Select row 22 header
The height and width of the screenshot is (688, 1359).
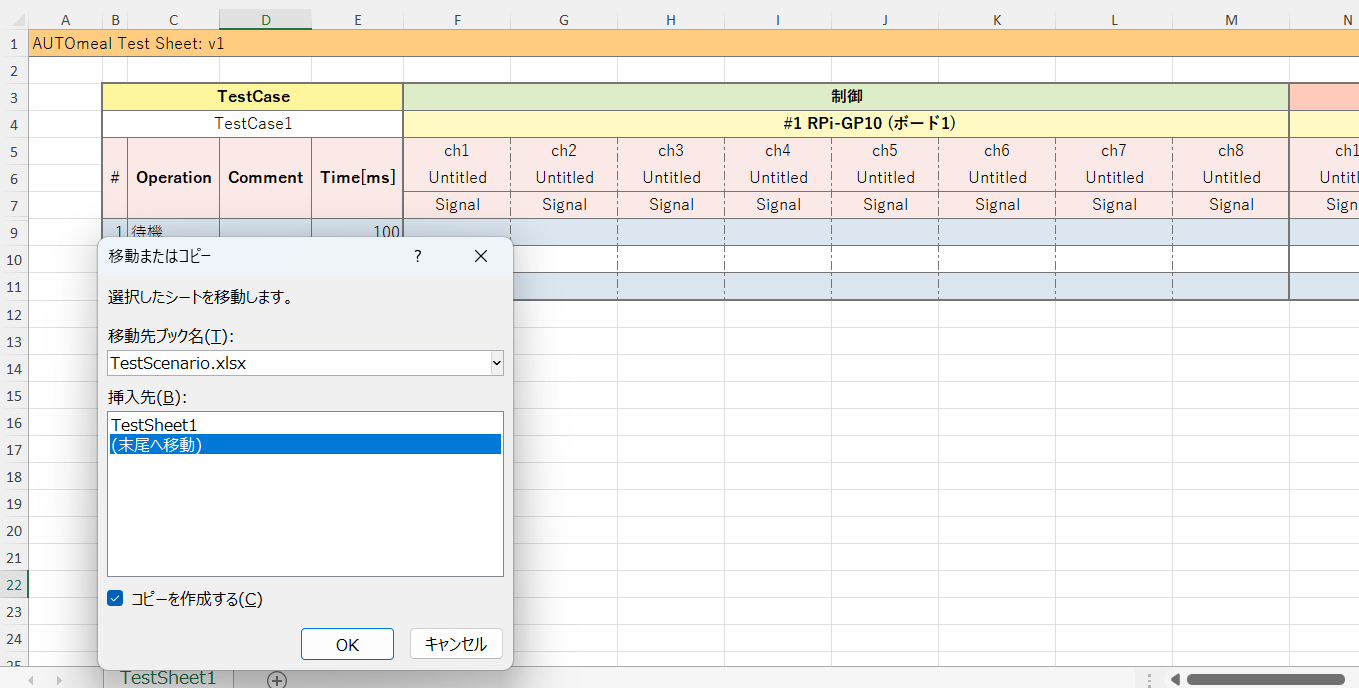tap(14, 585)
